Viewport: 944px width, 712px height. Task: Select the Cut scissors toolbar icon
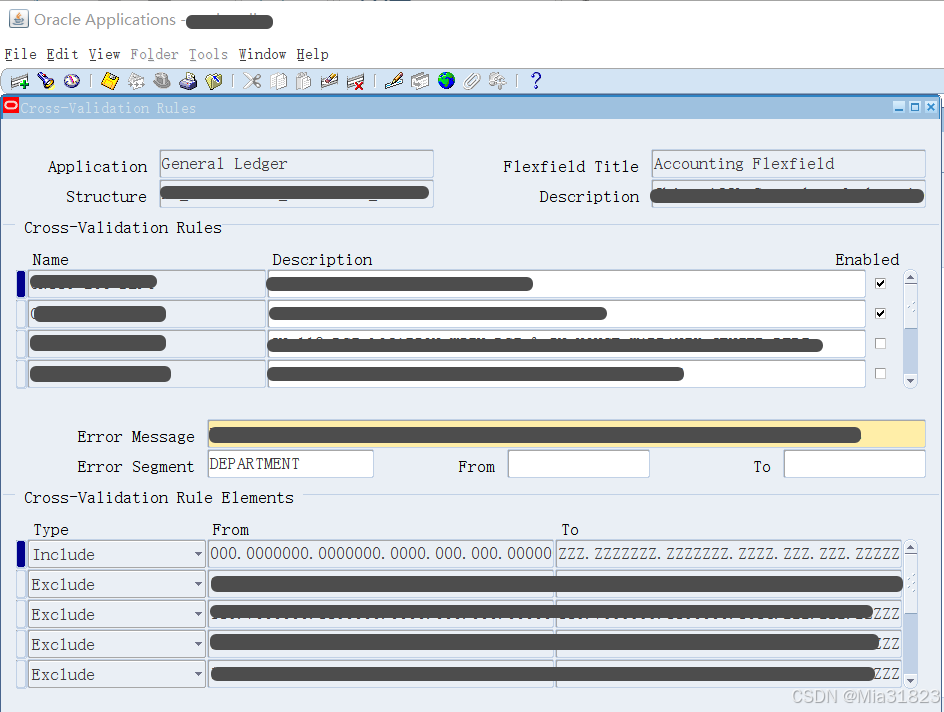tap(254, 81)
